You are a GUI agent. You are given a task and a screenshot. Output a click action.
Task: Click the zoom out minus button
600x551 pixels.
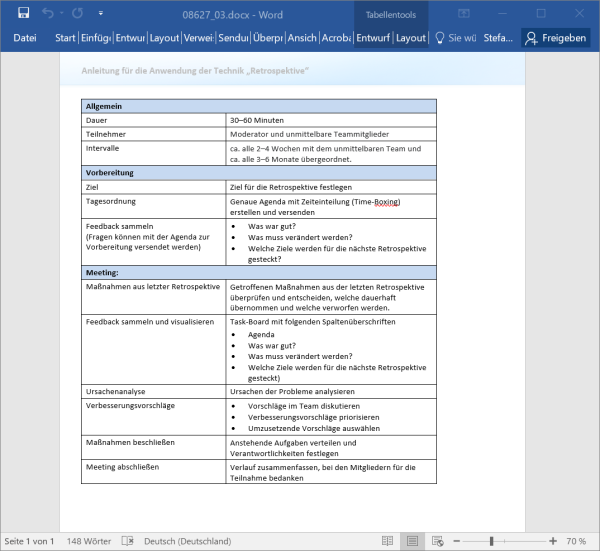455,541
